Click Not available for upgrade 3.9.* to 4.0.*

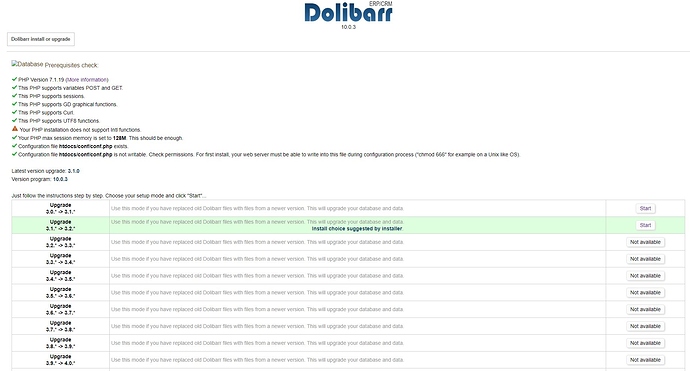645,360
